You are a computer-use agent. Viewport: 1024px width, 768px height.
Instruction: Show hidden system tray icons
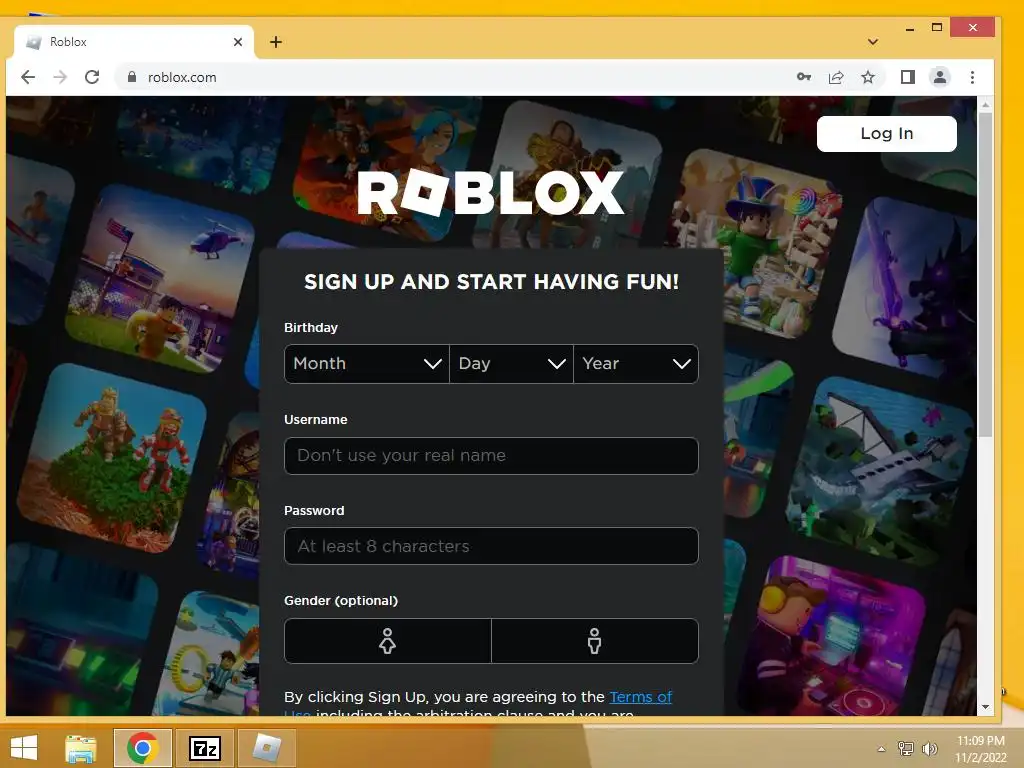(x=882, y=749)
